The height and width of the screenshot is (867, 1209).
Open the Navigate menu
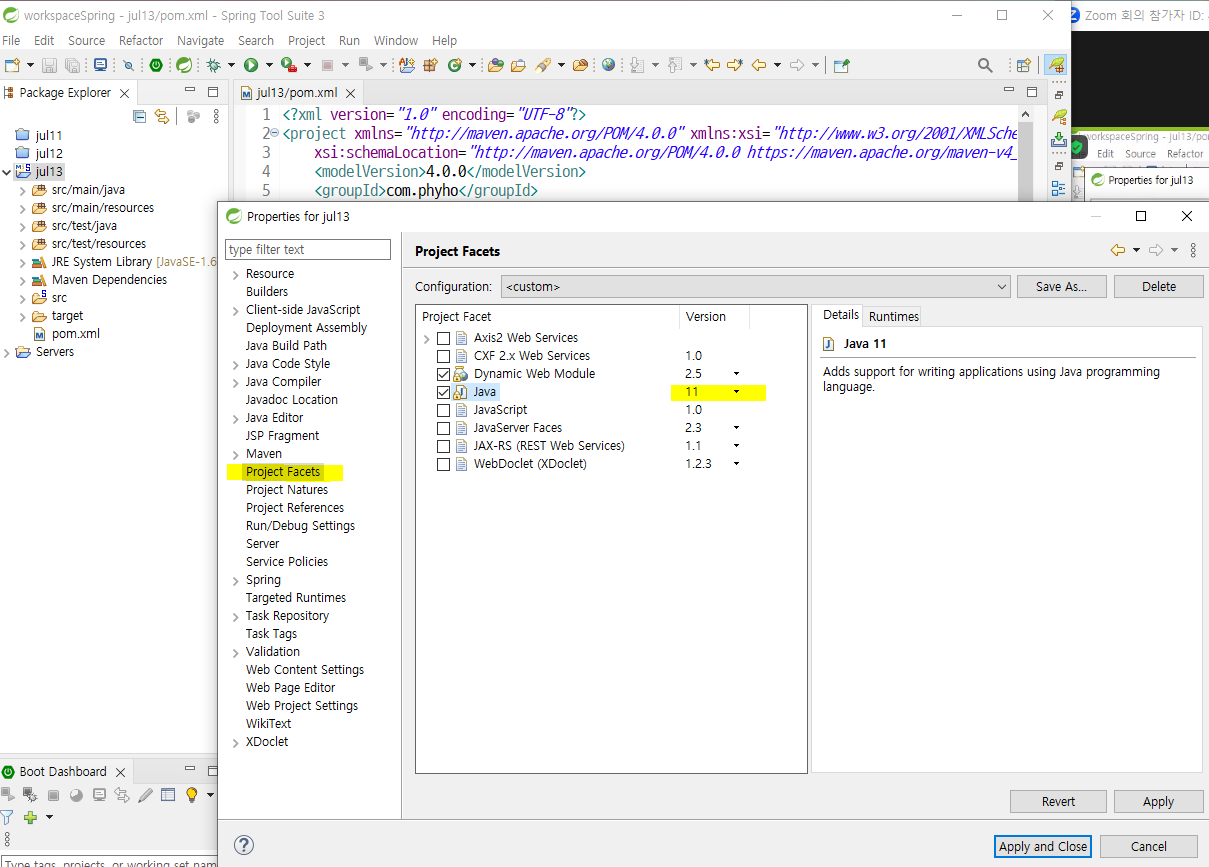point(200,41)
